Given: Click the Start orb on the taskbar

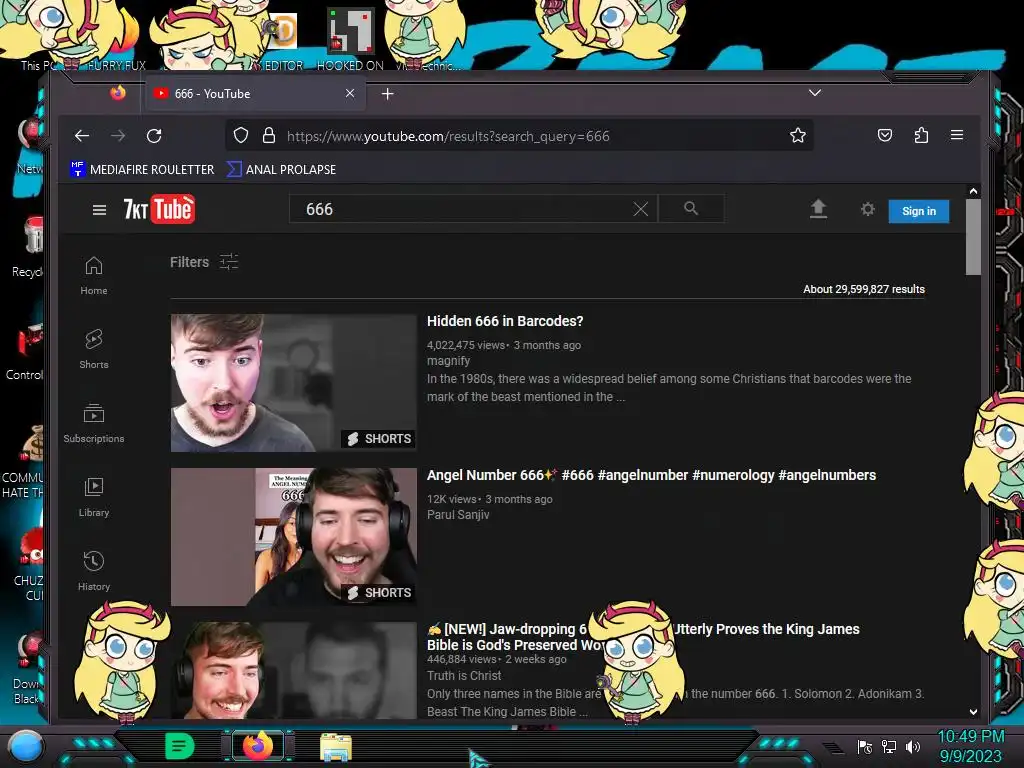Looking at the screenshot, I should pyautogui.click(x=26, y=746).
